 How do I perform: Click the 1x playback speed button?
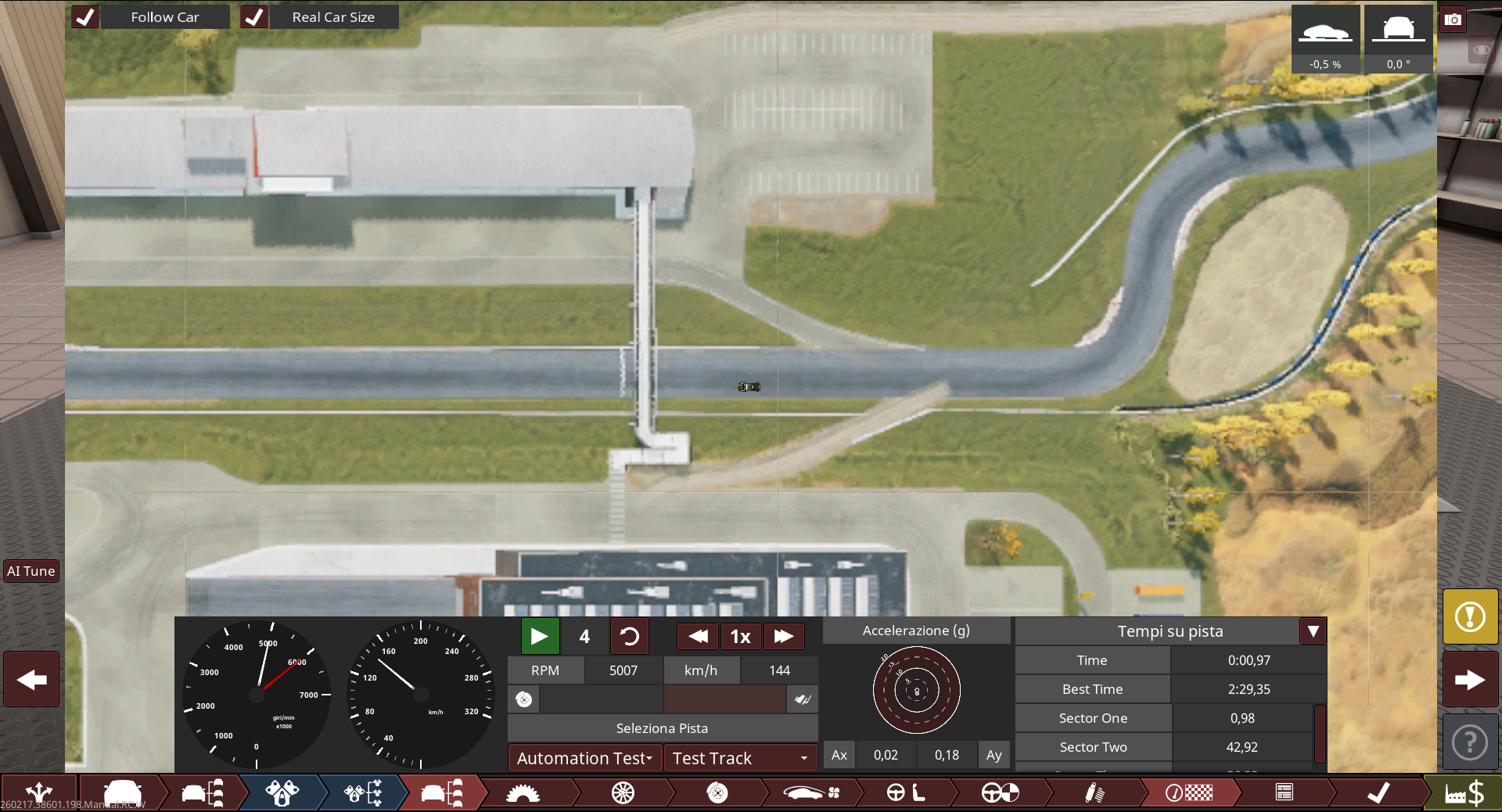(740, 636)
